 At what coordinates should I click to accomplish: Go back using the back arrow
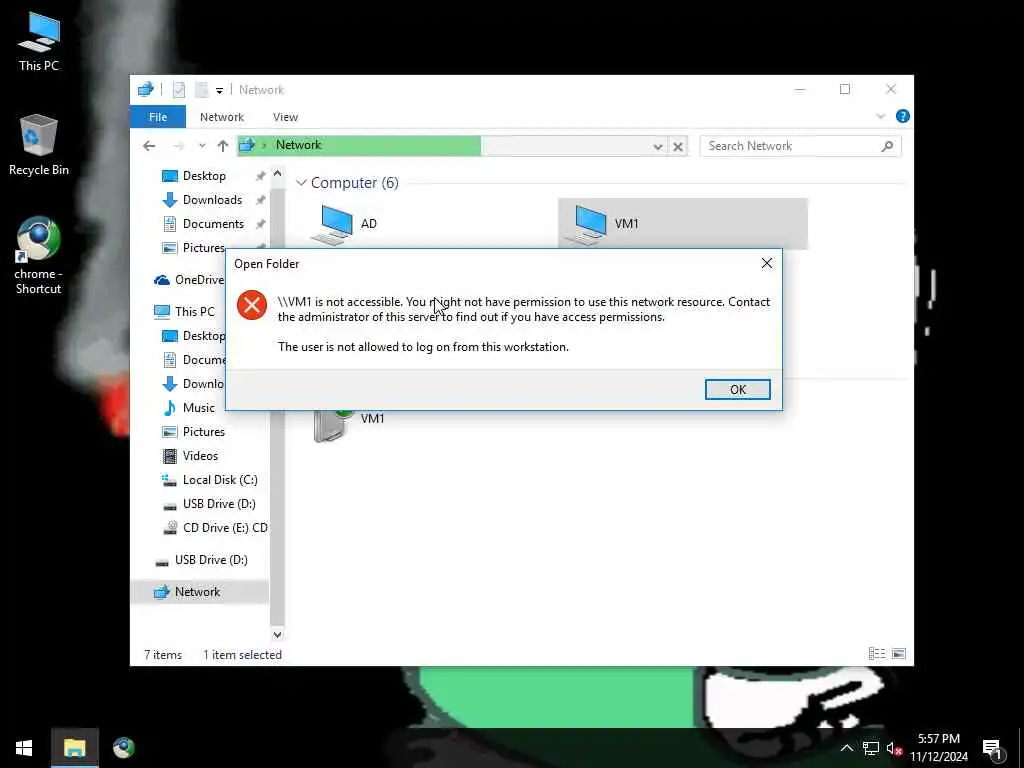click(x=149, y=146)
